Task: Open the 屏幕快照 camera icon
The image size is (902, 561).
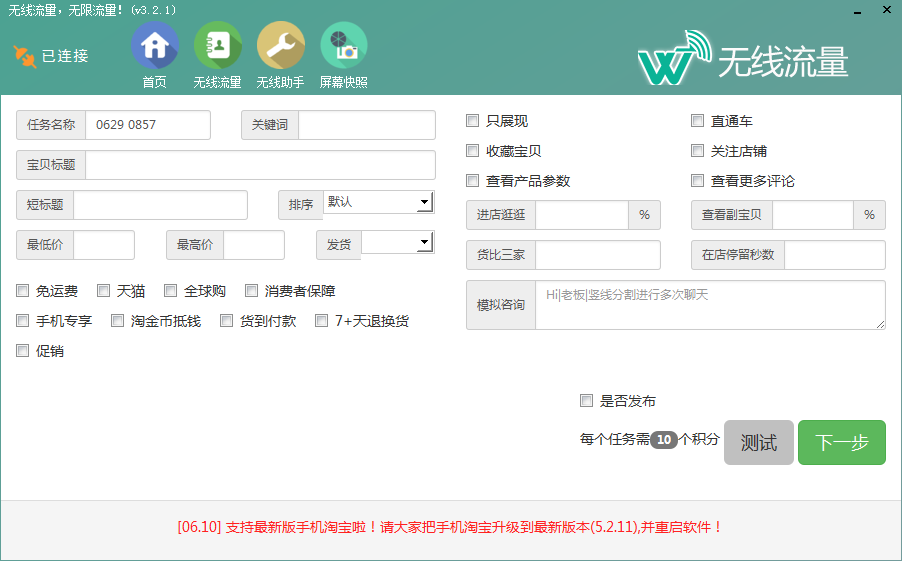Action: (343, 46)
